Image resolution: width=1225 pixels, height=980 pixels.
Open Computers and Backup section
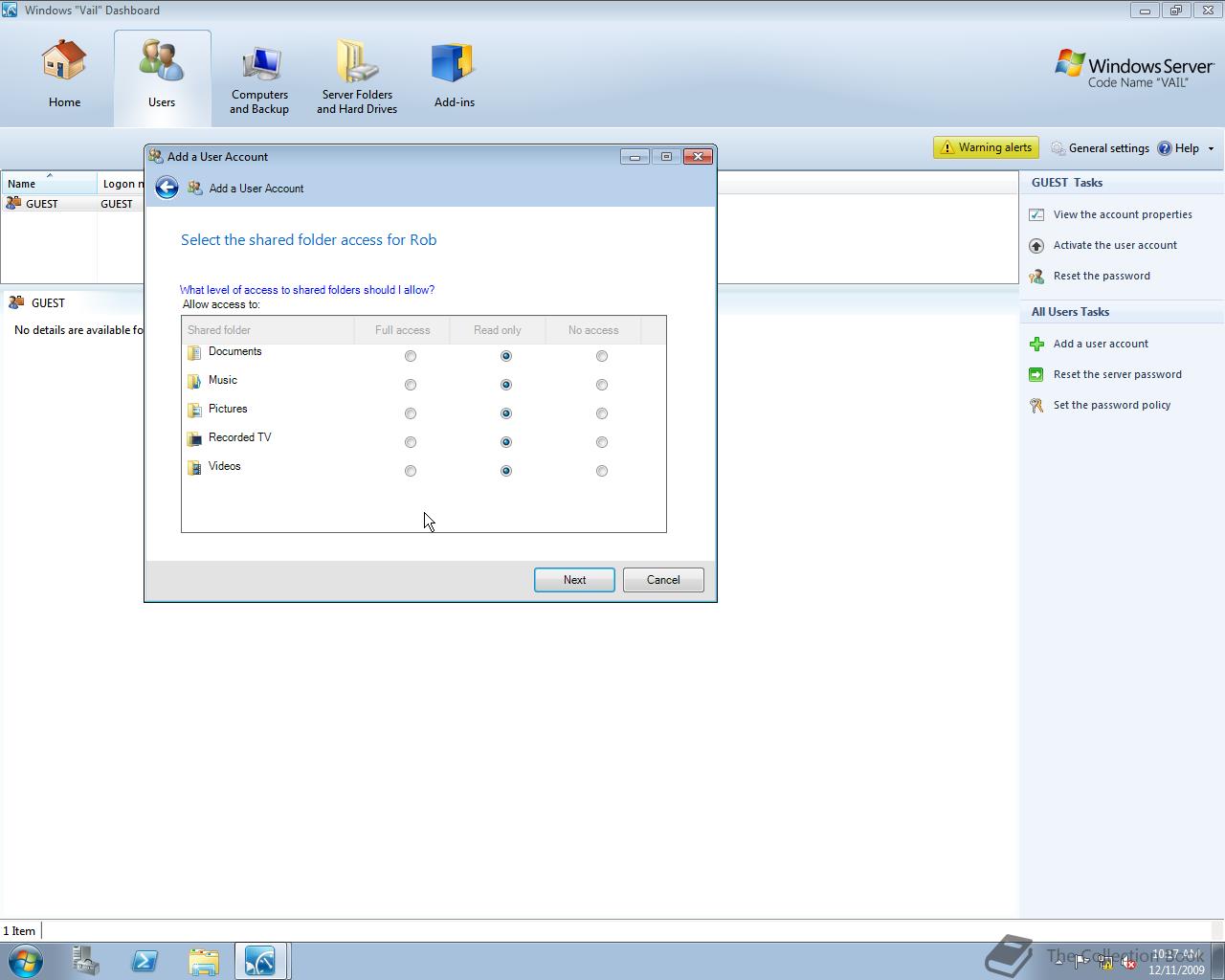click(259, 64)
